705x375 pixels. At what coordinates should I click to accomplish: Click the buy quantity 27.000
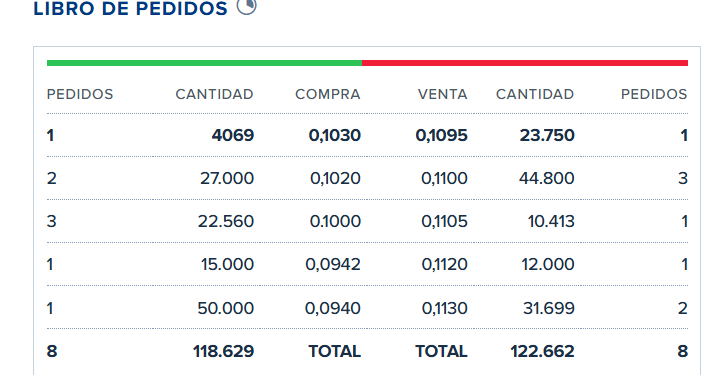click(227, 179)
